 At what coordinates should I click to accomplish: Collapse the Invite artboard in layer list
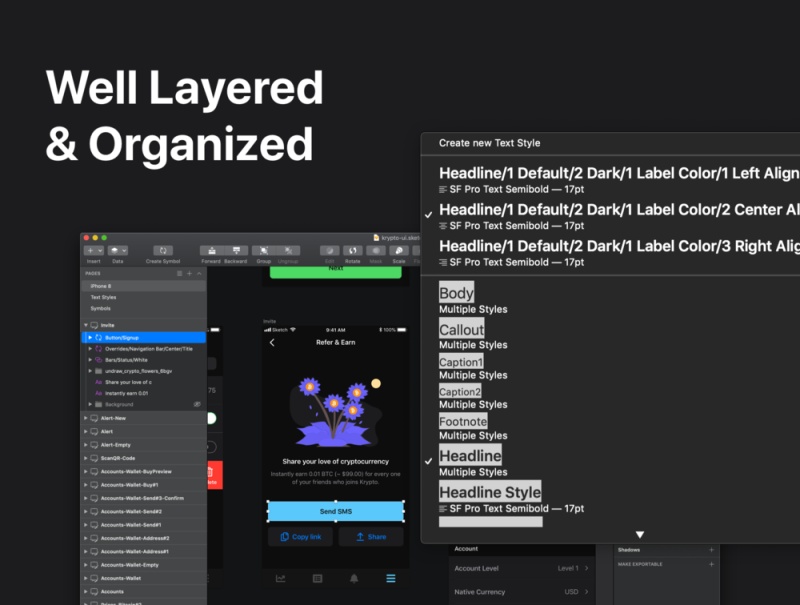[x=86, y=326]
